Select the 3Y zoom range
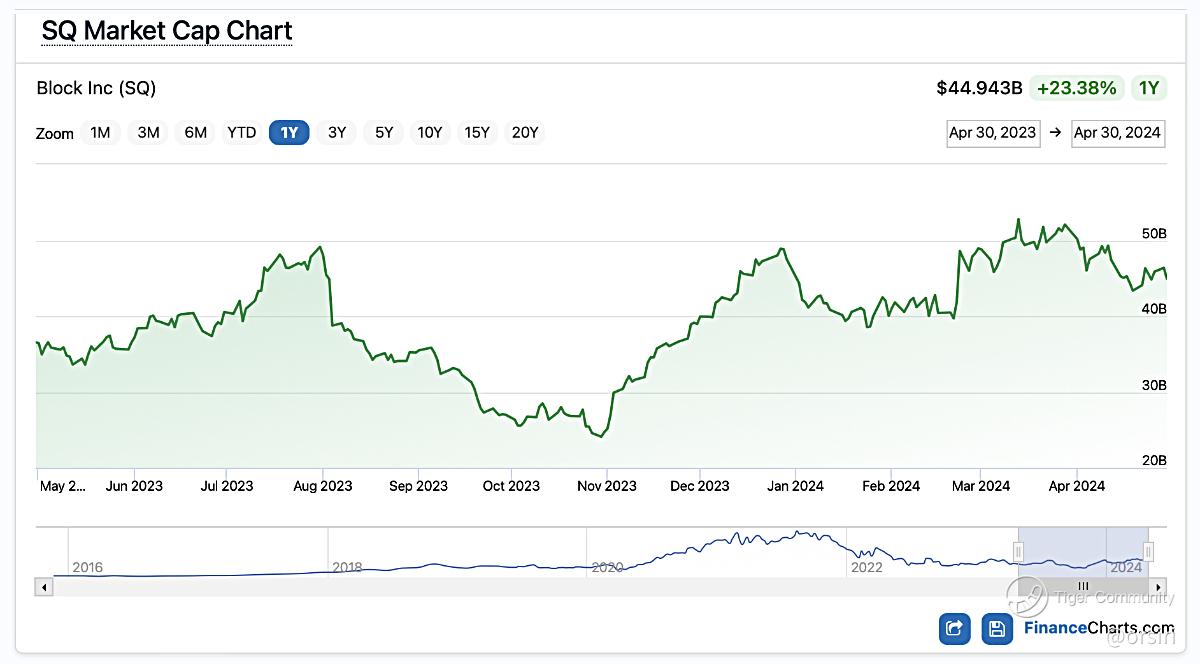 pyautogui.click(x=337, y=132)
